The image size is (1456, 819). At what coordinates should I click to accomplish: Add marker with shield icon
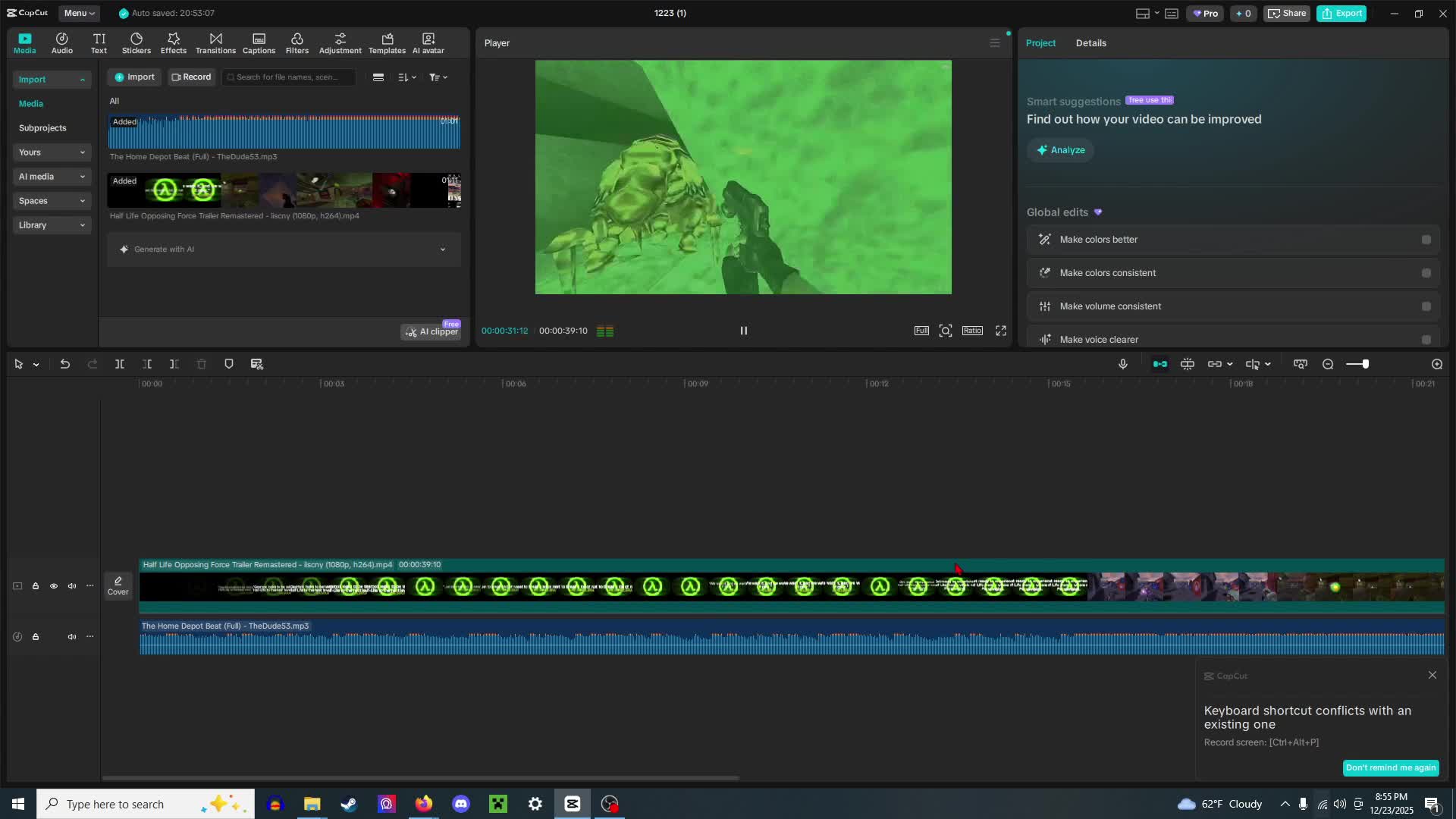coord(229,365)
